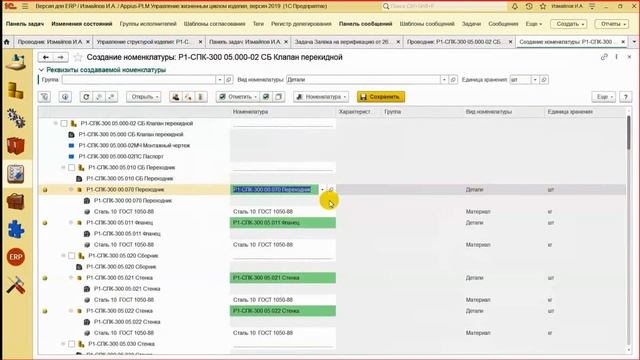Viewport: 640px width, 360px height.
Task: Go to home page icon
Action: [7, 42]
